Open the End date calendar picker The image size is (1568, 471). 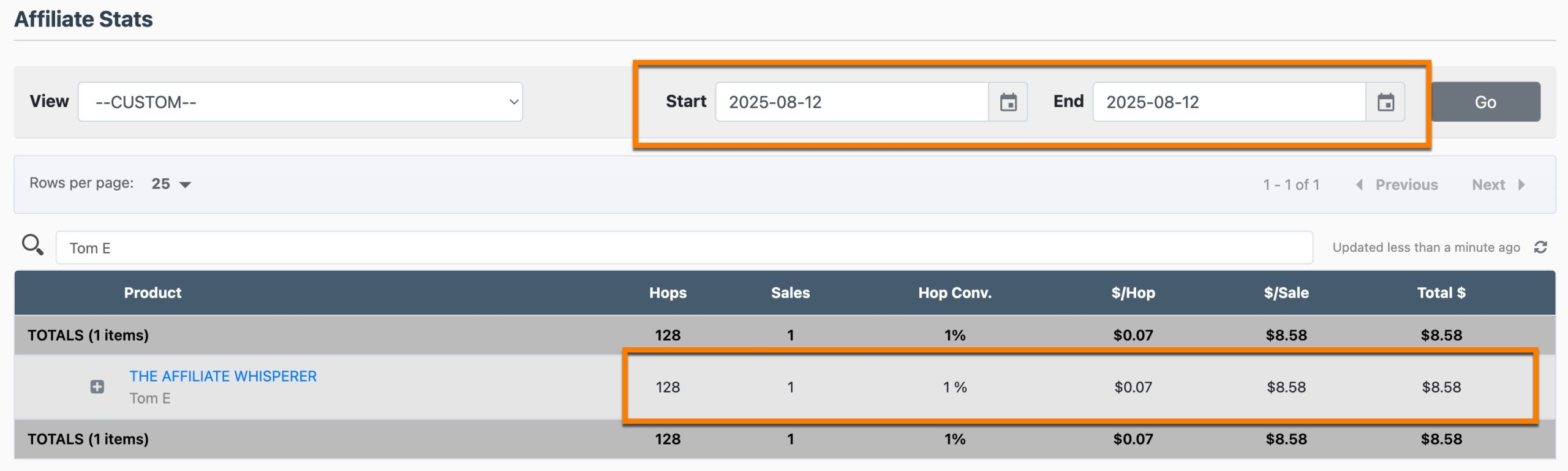(x=1385, y=102)
